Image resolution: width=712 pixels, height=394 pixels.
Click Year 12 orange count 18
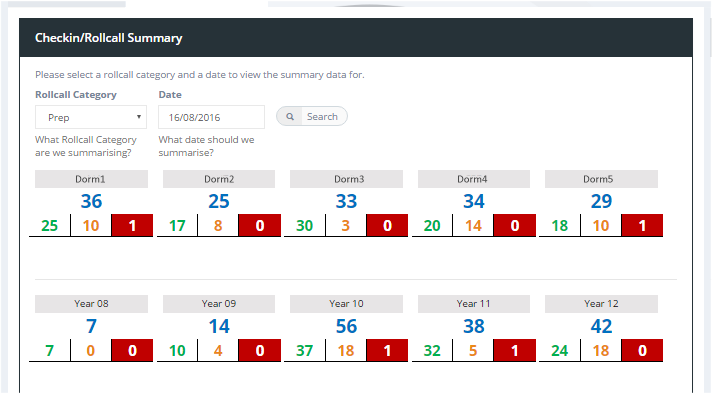pyautogui.click(x=601, y=350)
